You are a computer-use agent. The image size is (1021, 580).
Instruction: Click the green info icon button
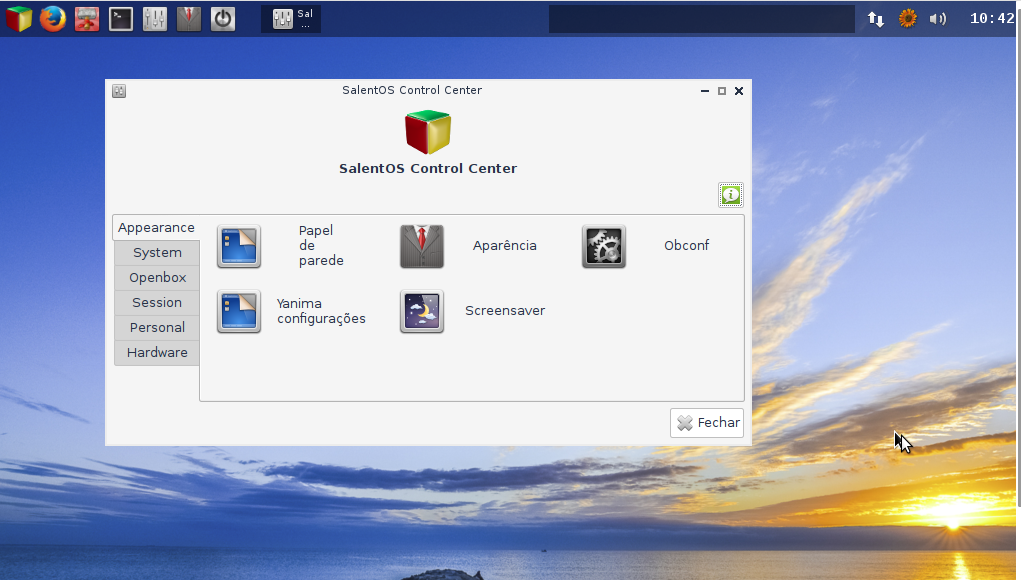pyautogui.click(x=731, y=195)
